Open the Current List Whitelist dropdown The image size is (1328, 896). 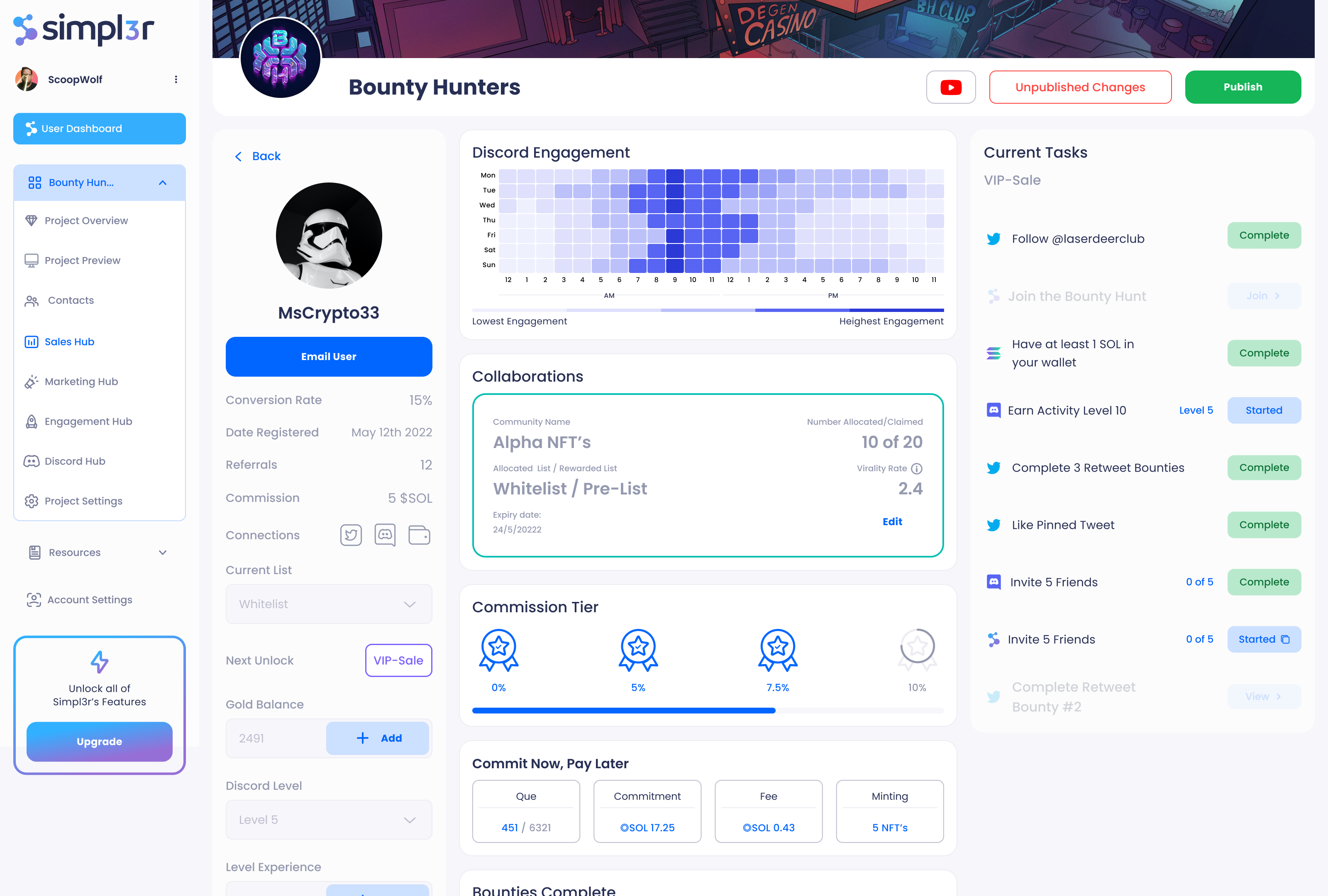pyautogui.click(x=329, y=604)
